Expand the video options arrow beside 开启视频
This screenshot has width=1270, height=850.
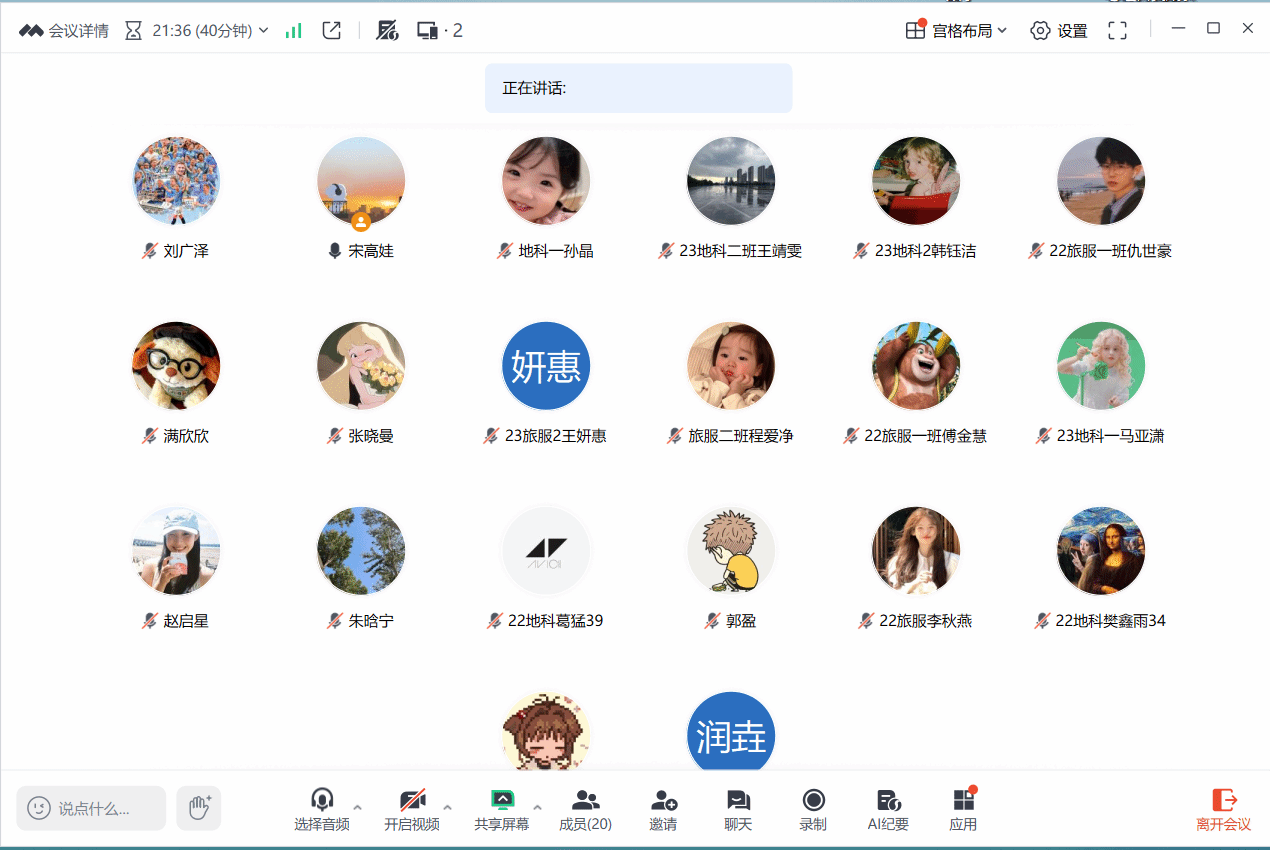click(x=447, y=807)
